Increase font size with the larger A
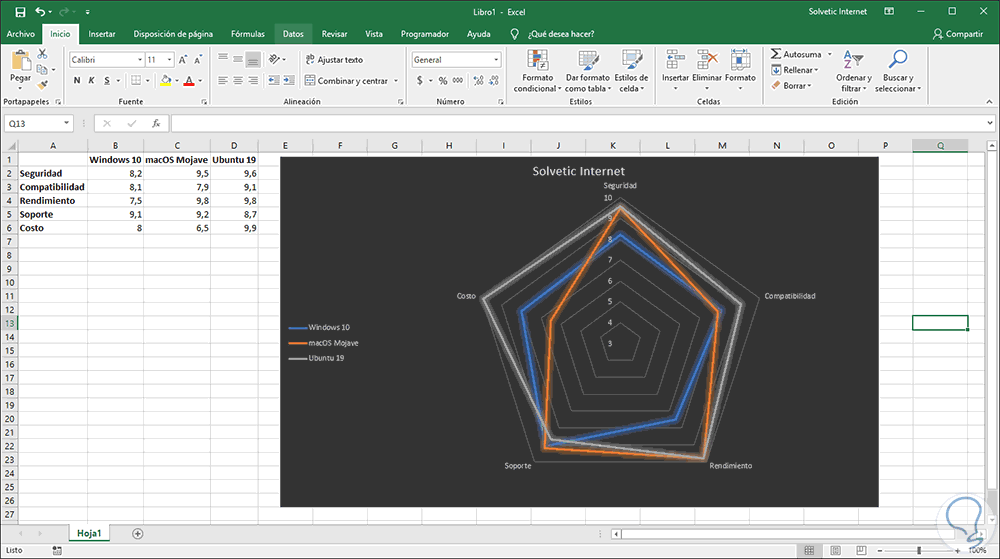Image resolution: width=1000 pixels, height=559 pixels. pos(183,60)
